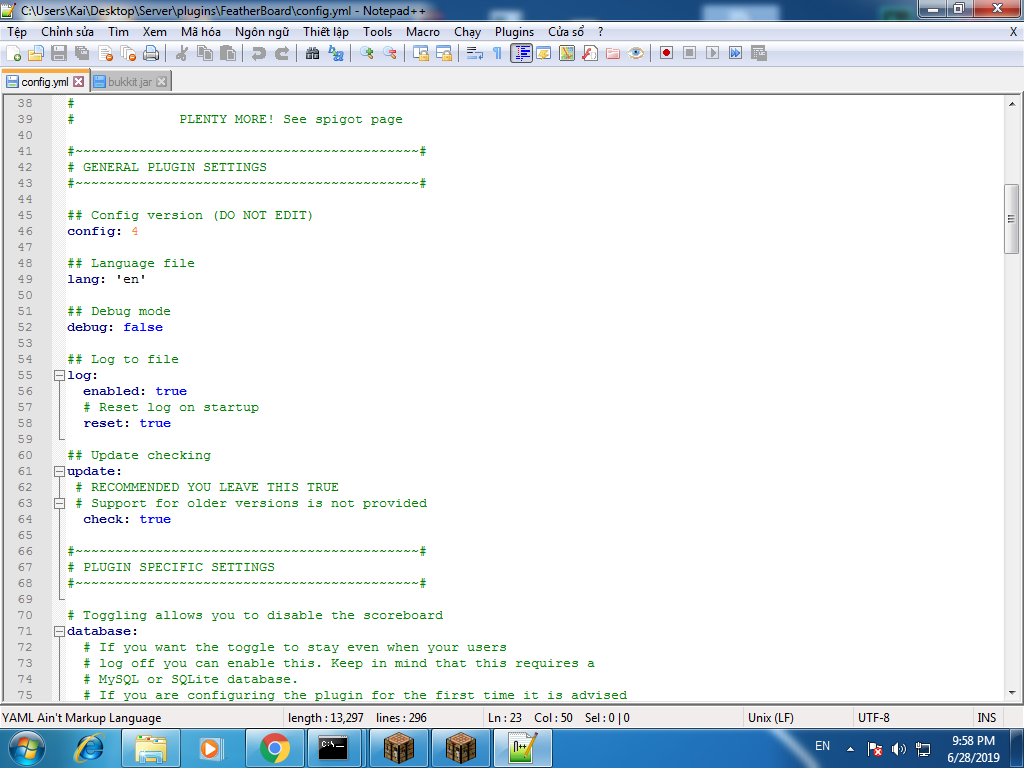1024x768 pixels.
Task: Zoom out with the magnifier minus icon
Action: coord(390,54)
